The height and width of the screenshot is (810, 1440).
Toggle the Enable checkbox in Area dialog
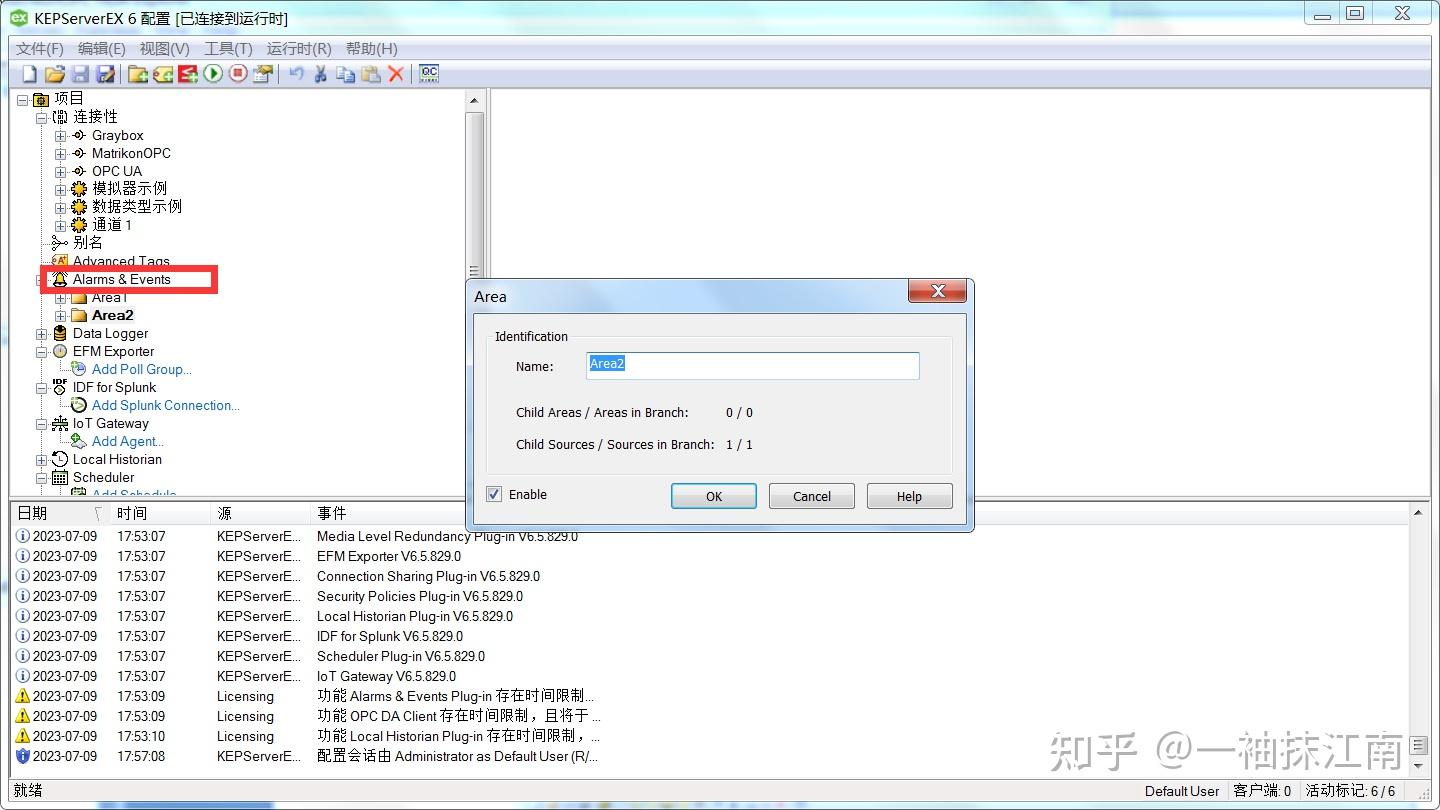[x=494, y=494]
